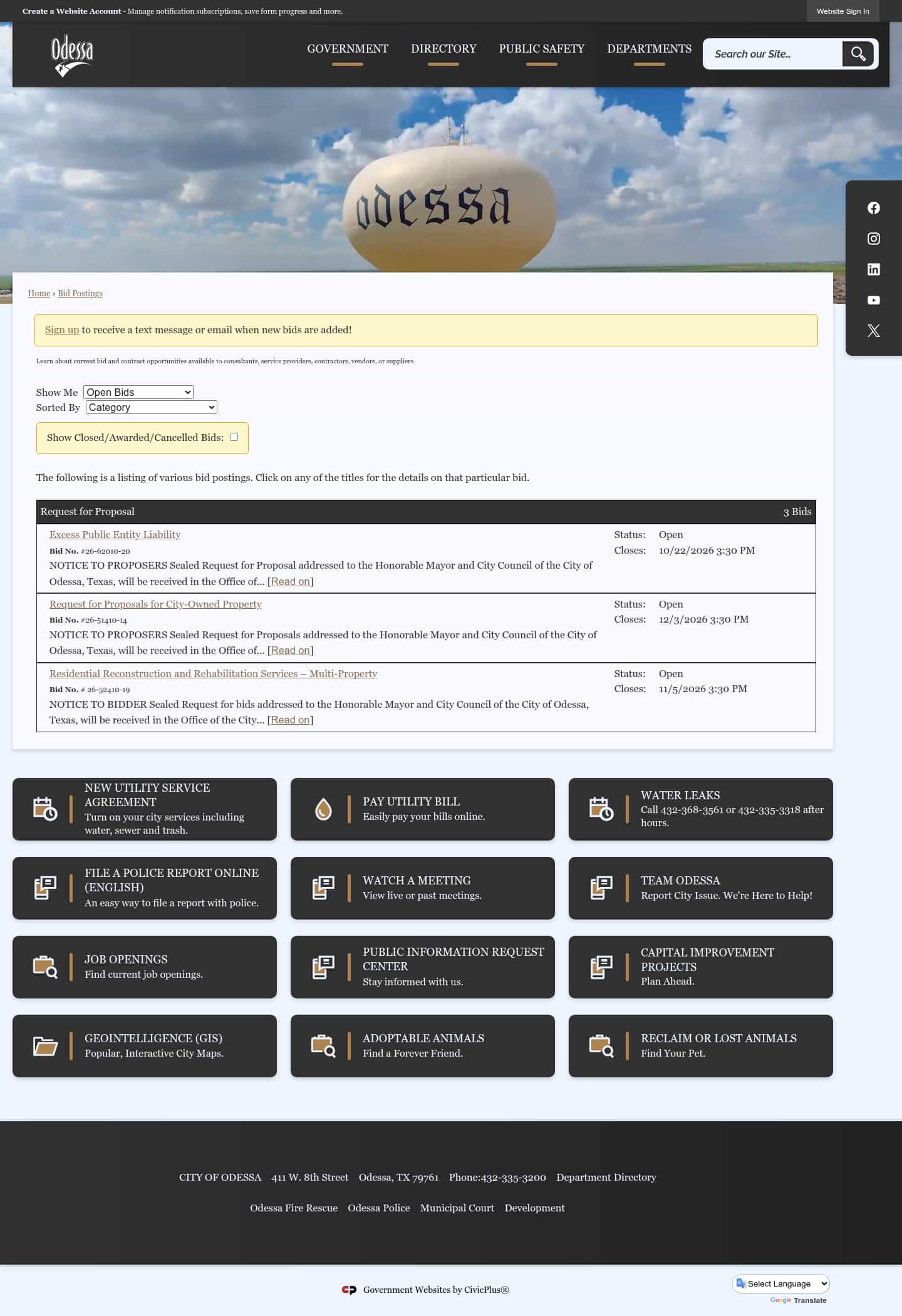
Task: Click the Odessa city logo
Action: click(x=72, y=56)
